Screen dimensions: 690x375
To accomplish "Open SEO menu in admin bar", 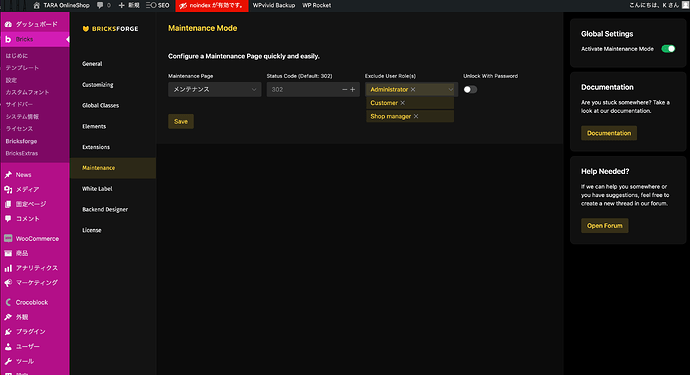I will coord(158,5).
